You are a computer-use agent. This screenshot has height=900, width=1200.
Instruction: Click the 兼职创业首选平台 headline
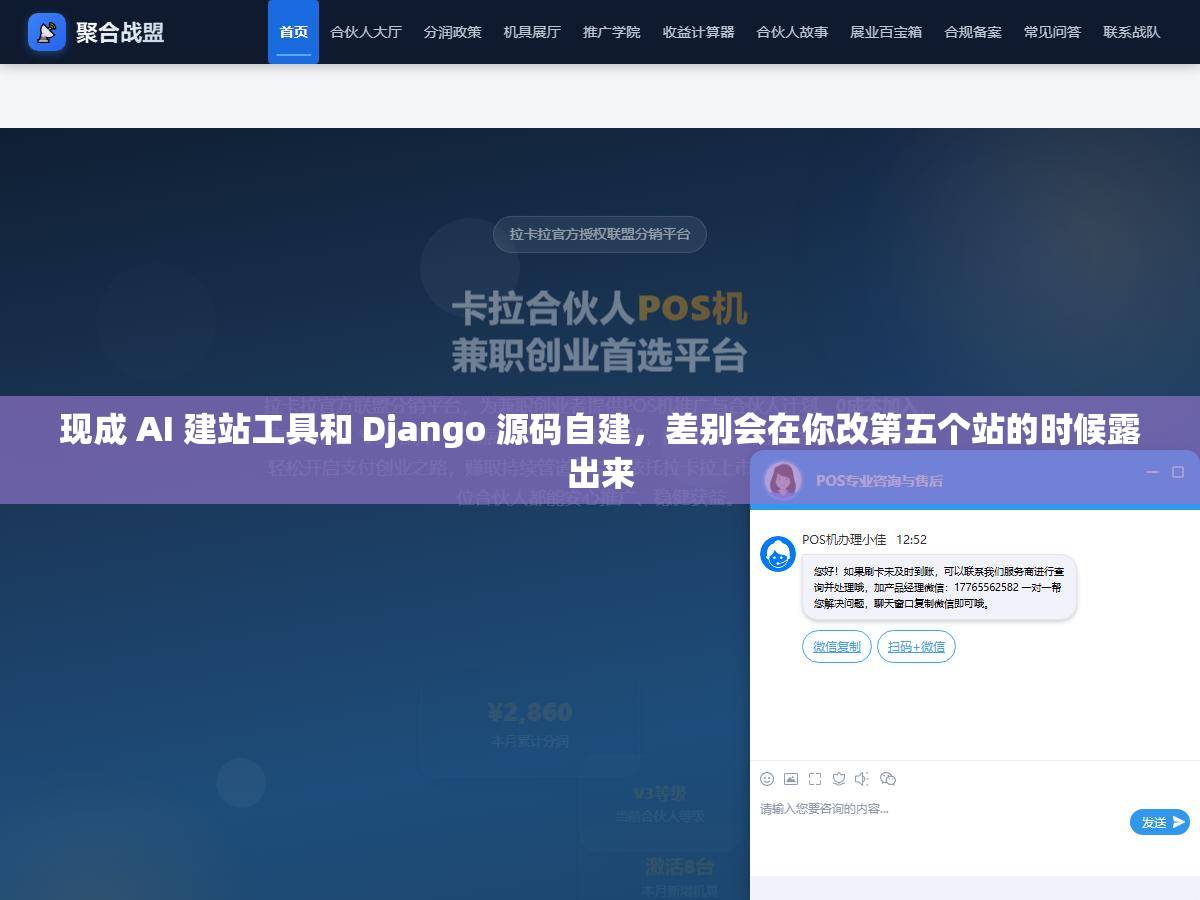coord(600,355)
